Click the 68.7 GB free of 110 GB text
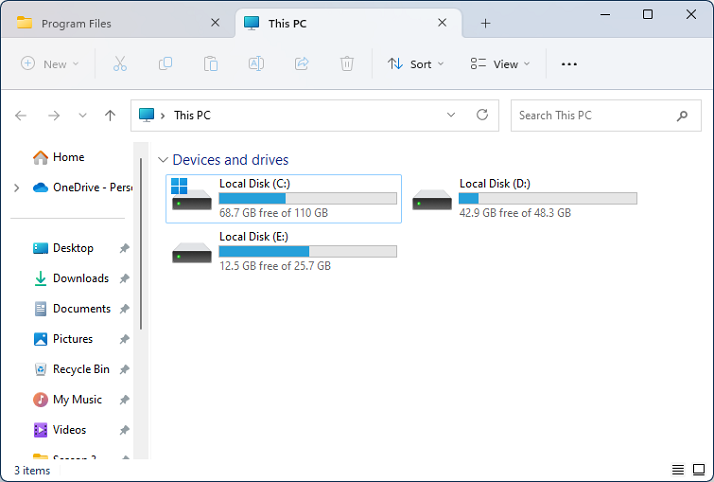 pyautogui.click(x=274, y=213)
